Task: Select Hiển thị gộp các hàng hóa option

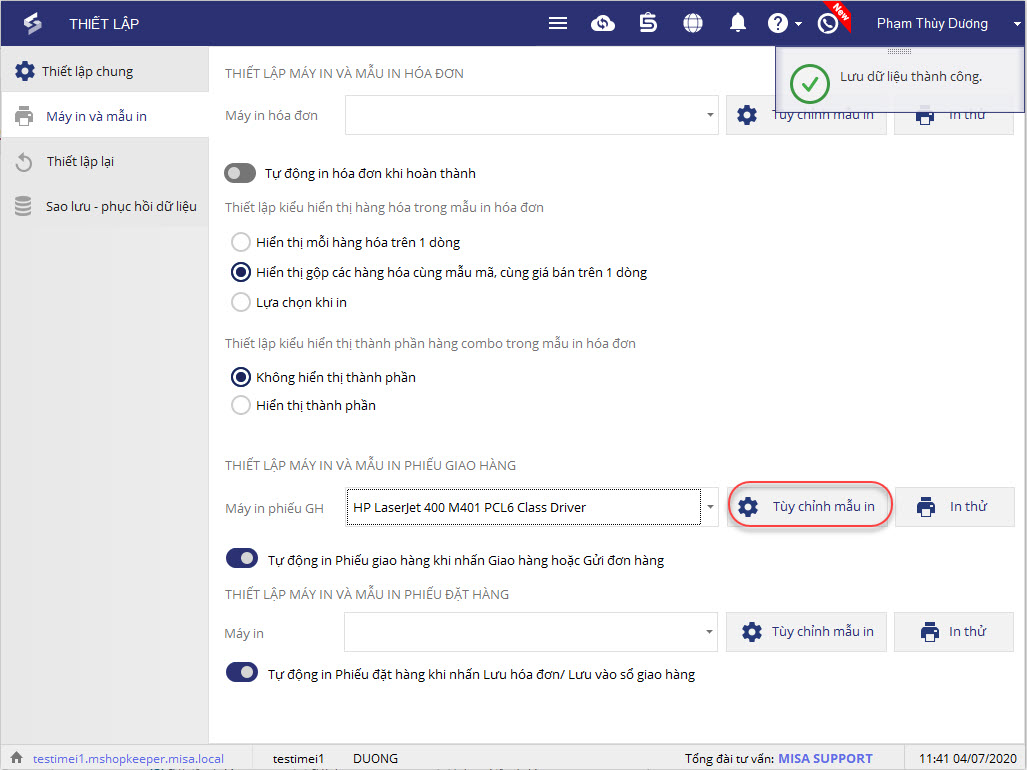Action: tap(241, 272)
